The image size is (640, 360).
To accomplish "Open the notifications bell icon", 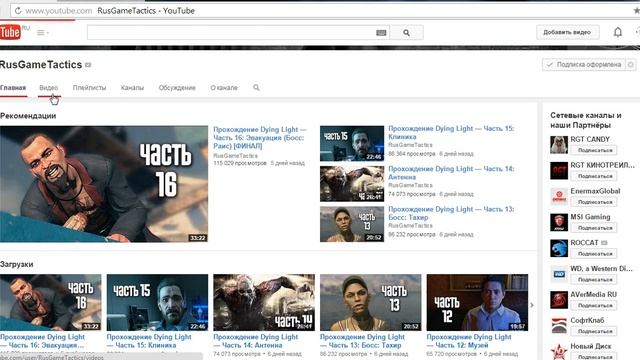I will 618,32.
